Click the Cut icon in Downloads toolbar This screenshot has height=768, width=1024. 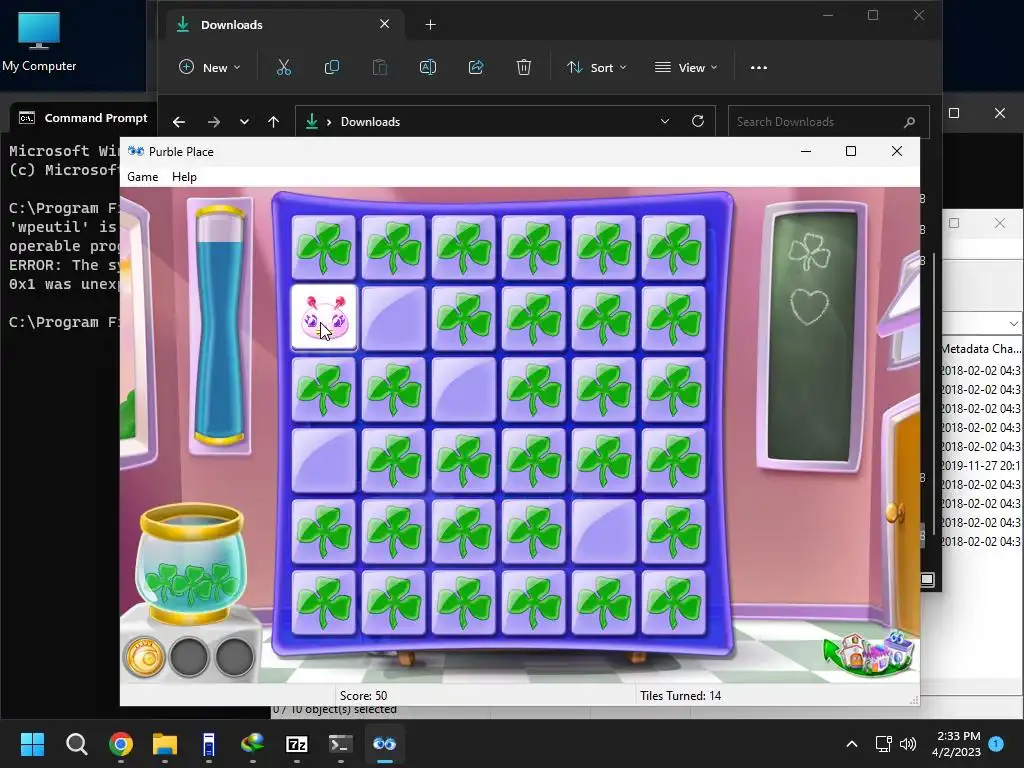283,67
